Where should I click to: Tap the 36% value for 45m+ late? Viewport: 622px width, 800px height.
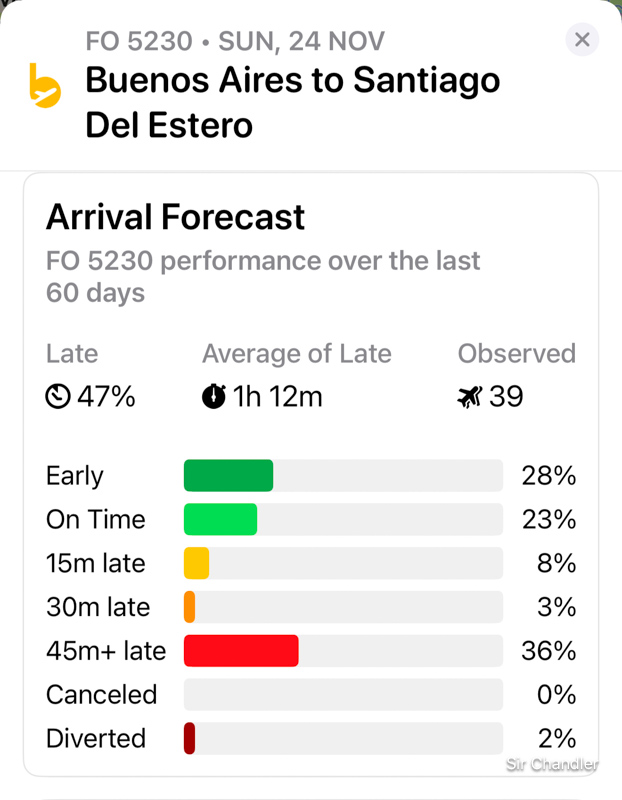click(x=548, y=651)
